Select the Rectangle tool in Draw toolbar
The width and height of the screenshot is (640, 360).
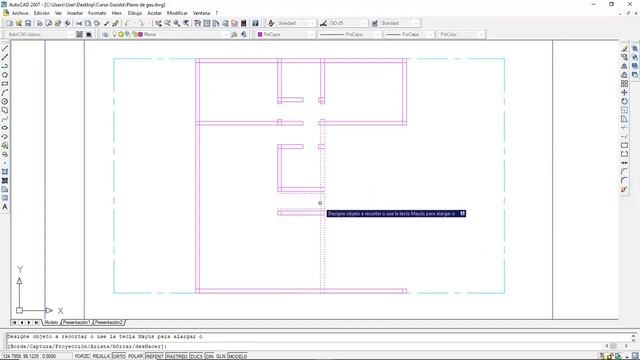point(5,84)
